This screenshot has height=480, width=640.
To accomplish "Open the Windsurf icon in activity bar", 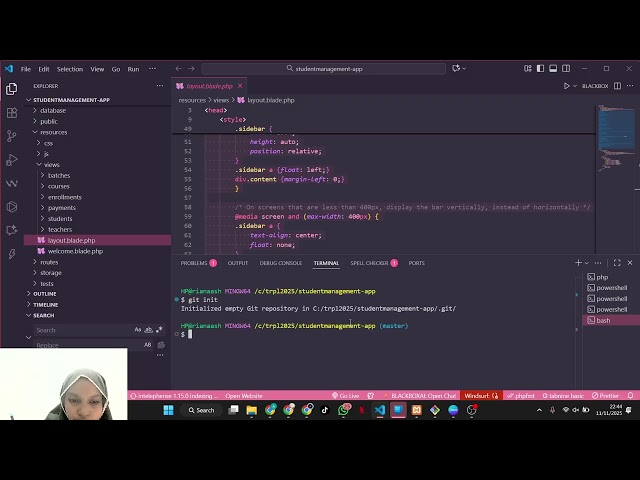I will 12,183.
